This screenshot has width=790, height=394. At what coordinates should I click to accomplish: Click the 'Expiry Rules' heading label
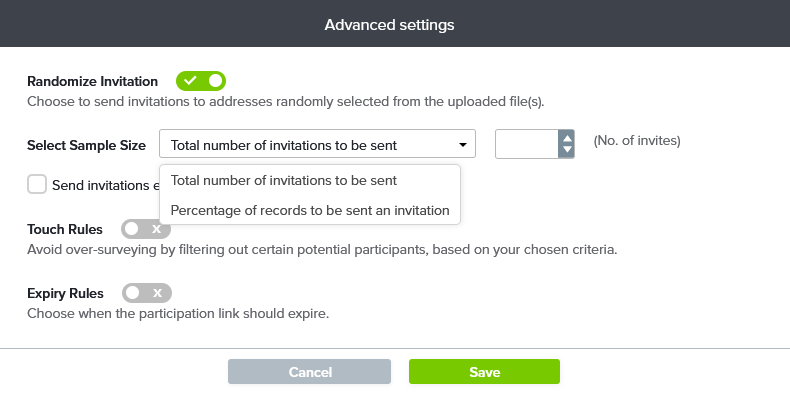(65, 293)
